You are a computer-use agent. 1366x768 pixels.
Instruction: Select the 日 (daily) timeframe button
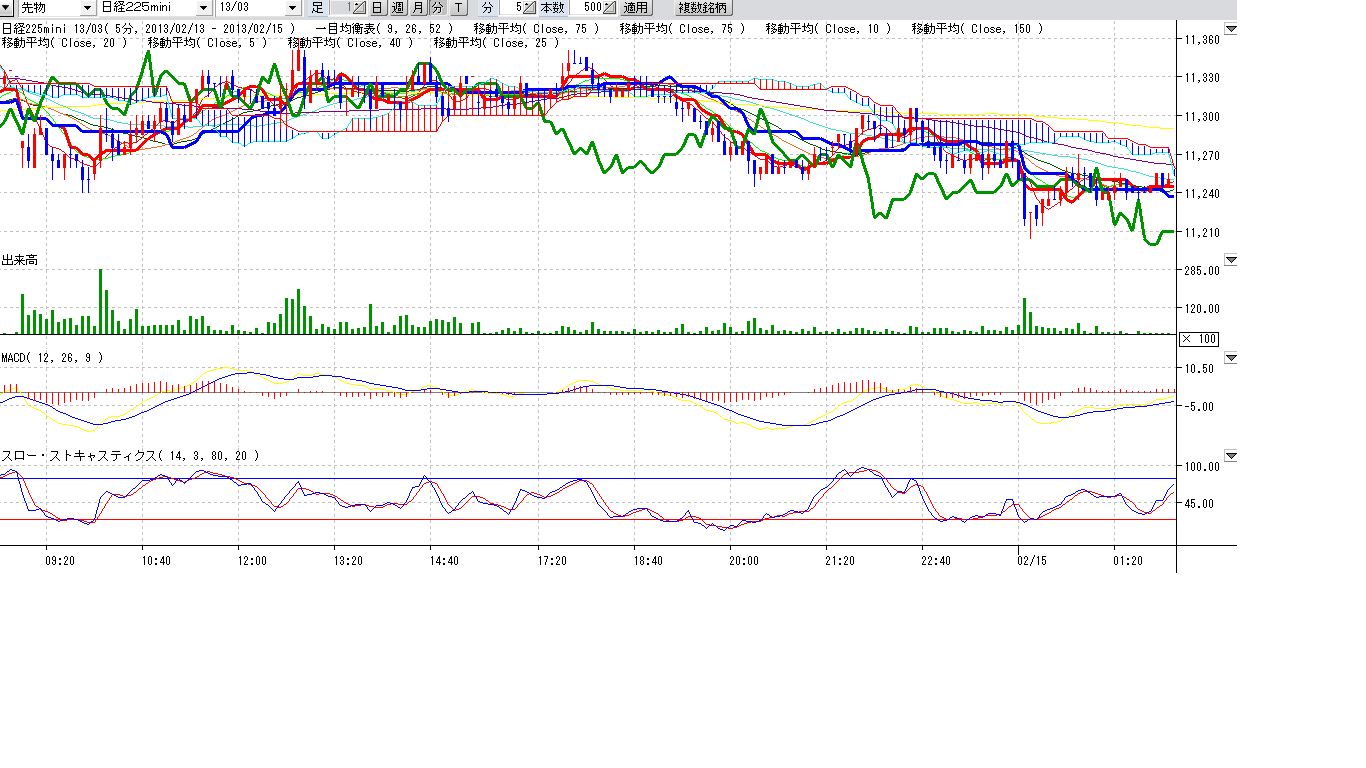(x=377, y=8)
